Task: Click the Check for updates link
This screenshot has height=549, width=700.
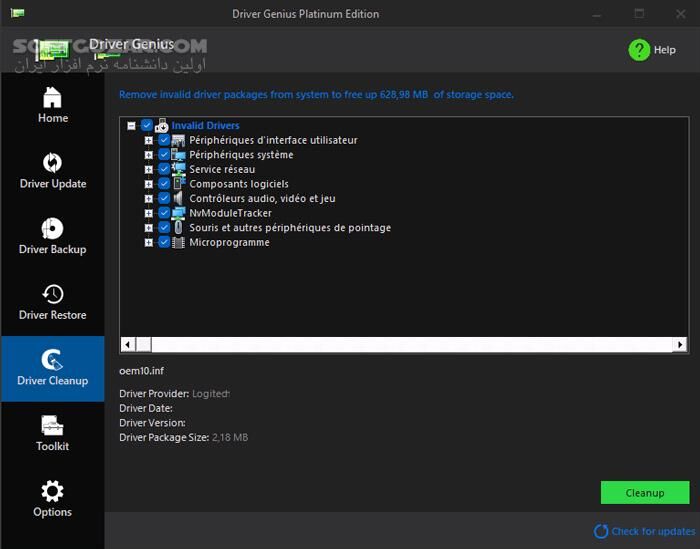Action: (653, 531)
